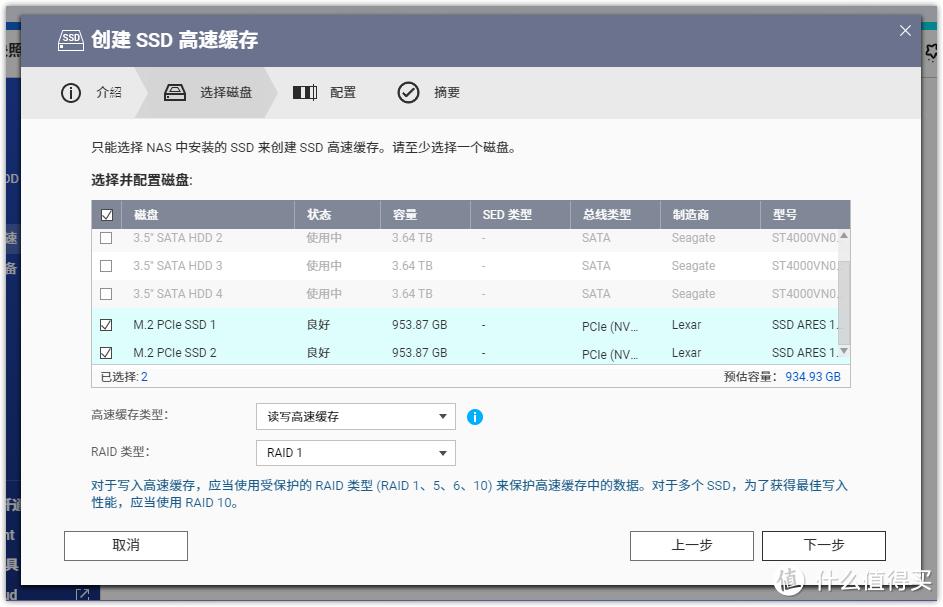
Task: Click the 配置 step bar-chart icon
Action: [x=305, y=92]
